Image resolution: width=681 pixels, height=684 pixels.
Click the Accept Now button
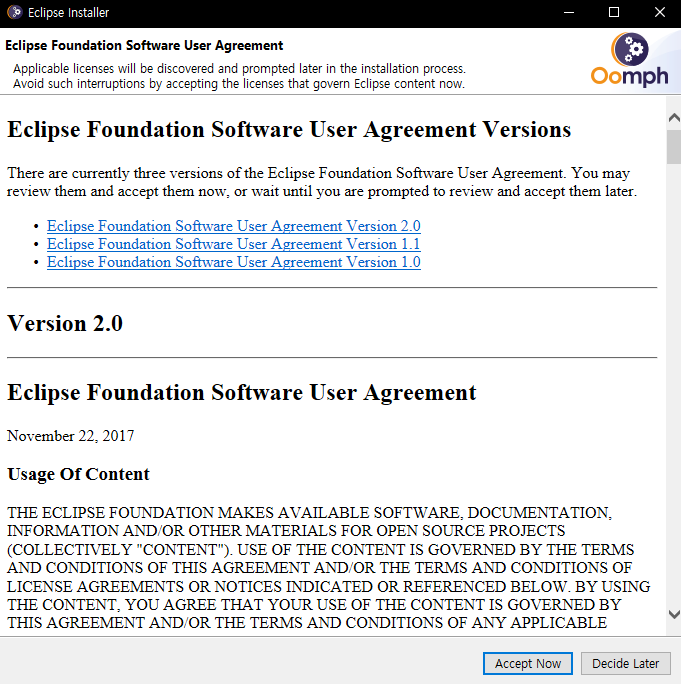click(527, 663)
